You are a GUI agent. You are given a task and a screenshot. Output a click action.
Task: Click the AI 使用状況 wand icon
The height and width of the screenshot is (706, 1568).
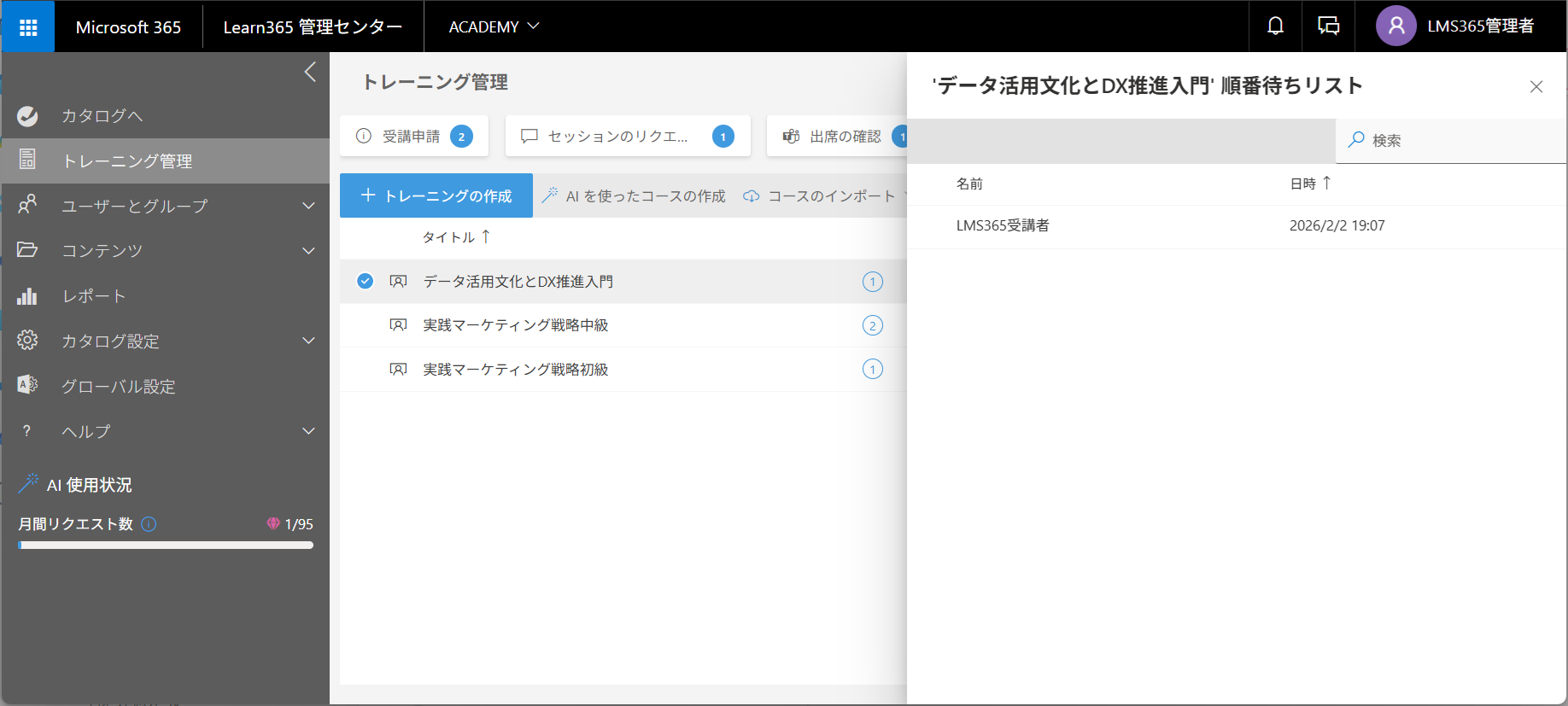(28, 483)
